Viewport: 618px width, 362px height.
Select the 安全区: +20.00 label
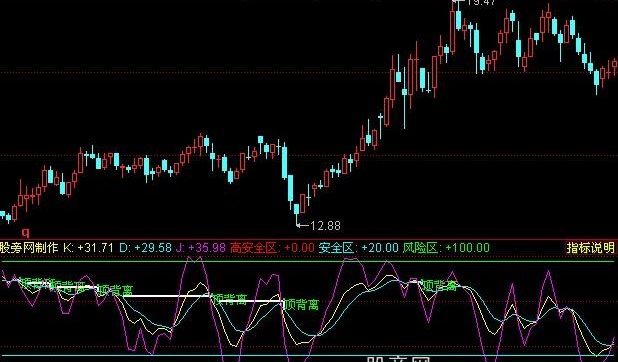click(358, 248)
